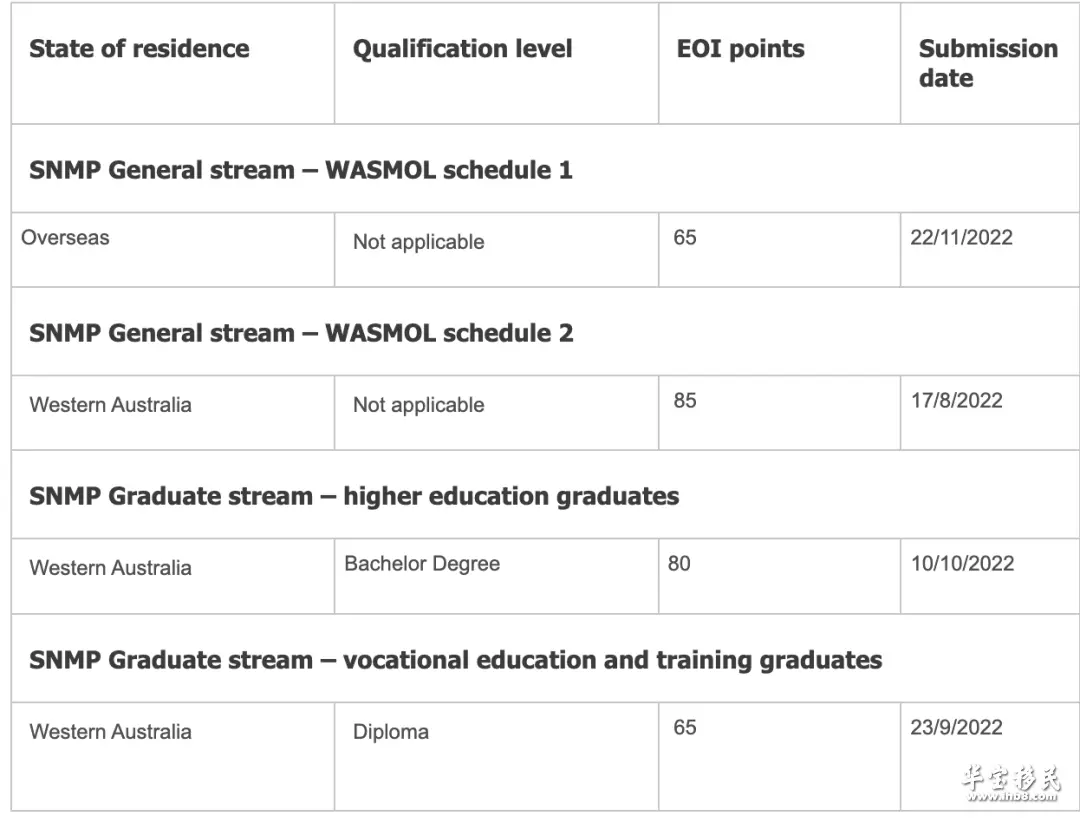Click the State of residence column header
The width and height of the screenshot is (1080, 819).
[x=139, y=49]
